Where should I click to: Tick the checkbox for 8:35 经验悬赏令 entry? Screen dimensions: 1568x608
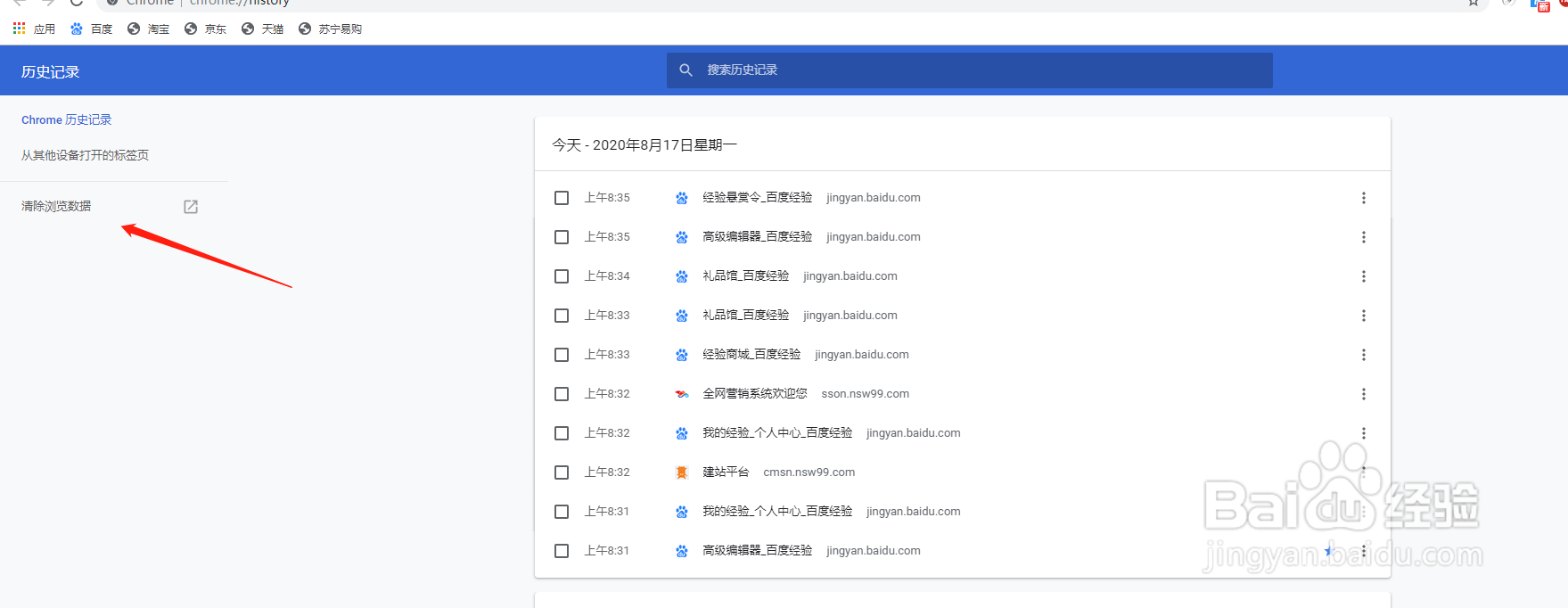click(562, 198)
